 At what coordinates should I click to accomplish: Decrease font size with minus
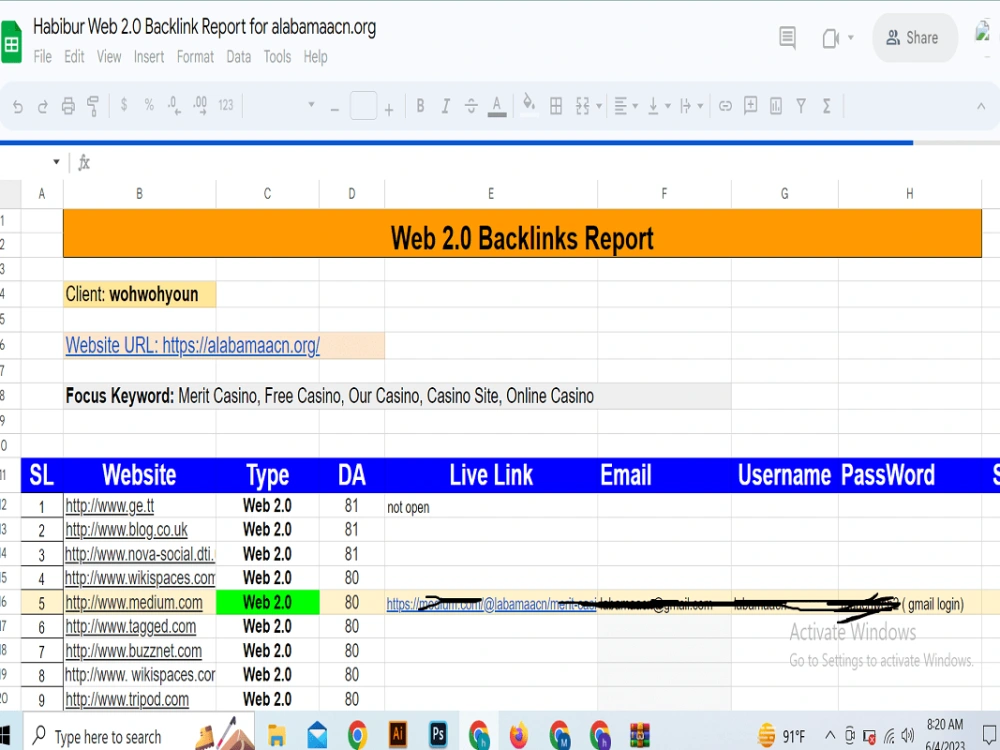click(335, 110)
